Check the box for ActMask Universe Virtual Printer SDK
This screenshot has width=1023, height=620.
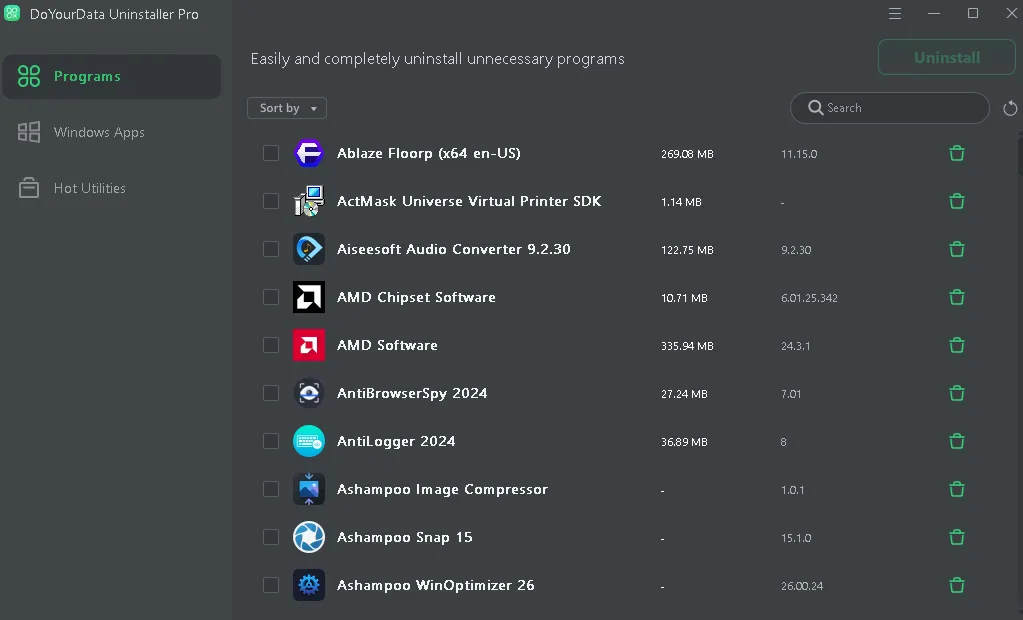pos(271,201)
